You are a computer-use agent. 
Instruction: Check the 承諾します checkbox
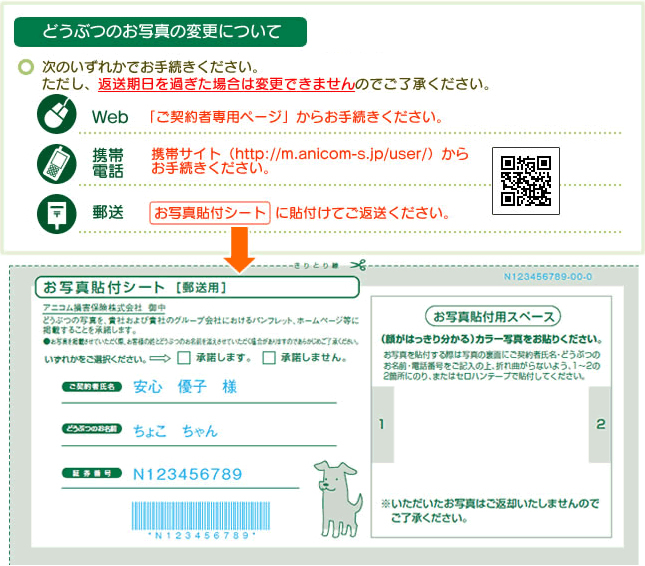point(183,357)
